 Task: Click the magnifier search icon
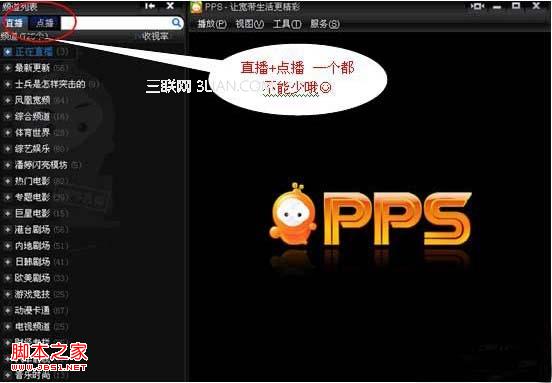(x=176, y=23)
